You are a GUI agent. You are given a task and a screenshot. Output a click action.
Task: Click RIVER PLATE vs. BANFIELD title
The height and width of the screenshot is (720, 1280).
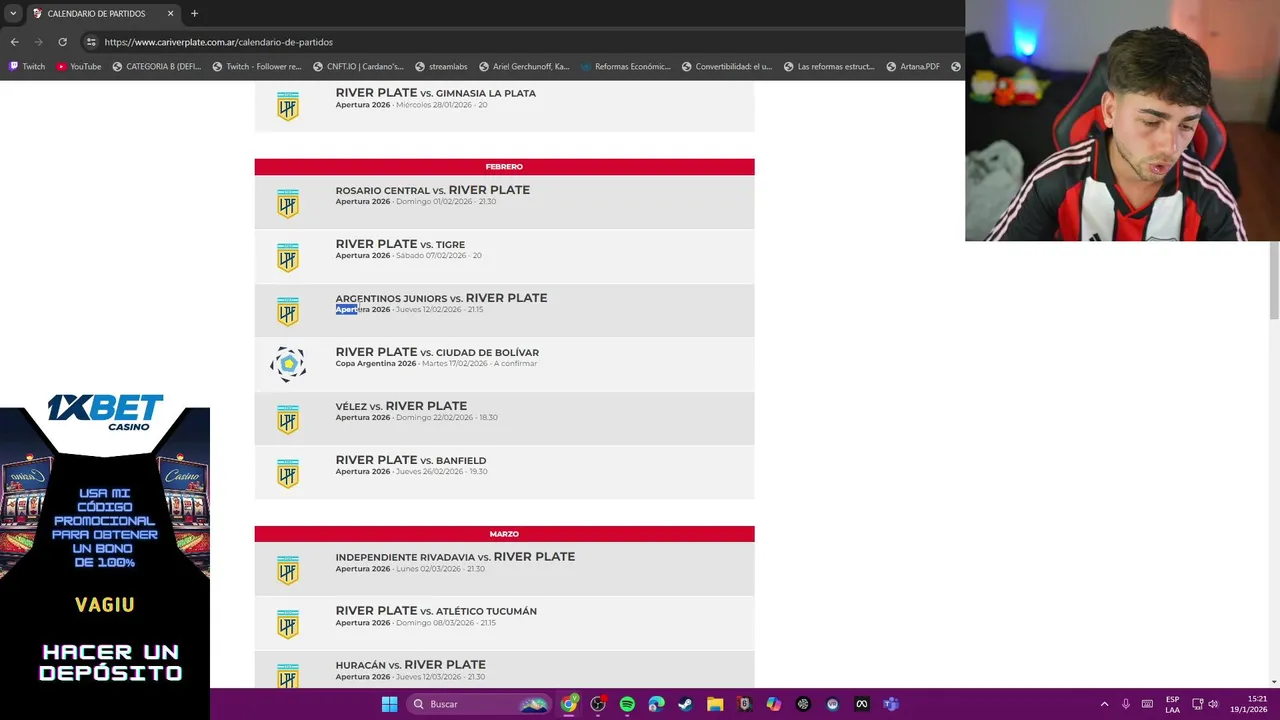click(410, 460)
